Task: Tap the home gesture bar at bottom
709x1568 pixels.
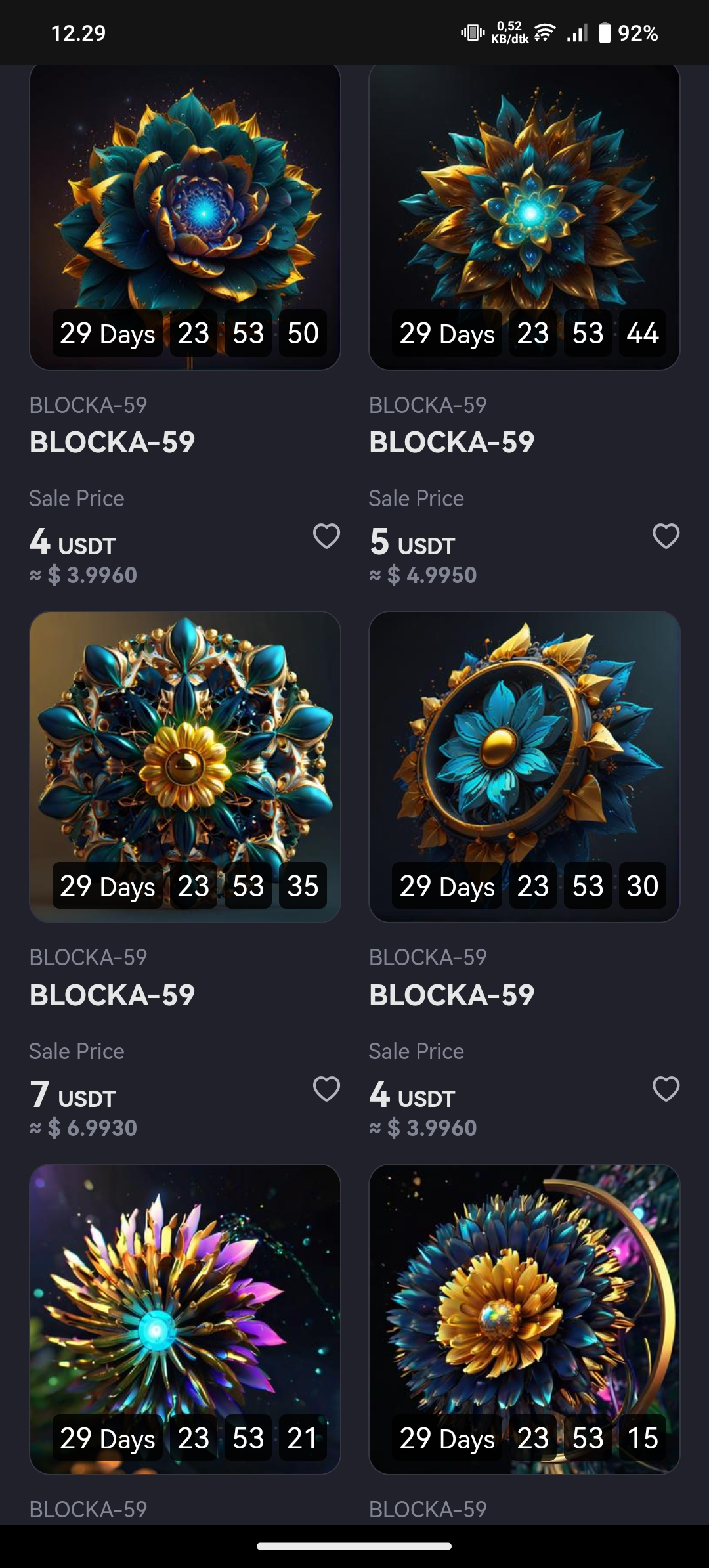Action: (x=354, y=1546)
